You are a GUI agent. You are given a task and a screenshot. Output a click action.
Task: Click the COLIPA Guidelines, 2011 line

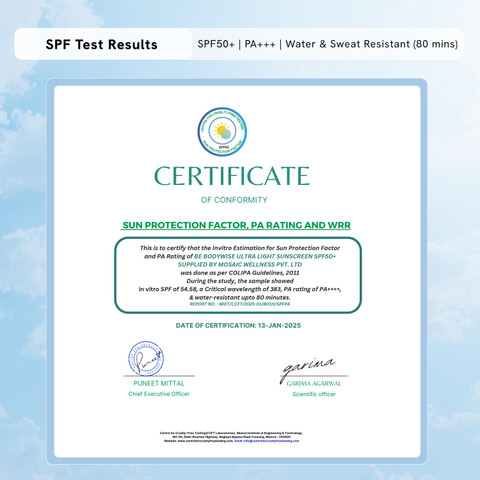coord(240,273)
